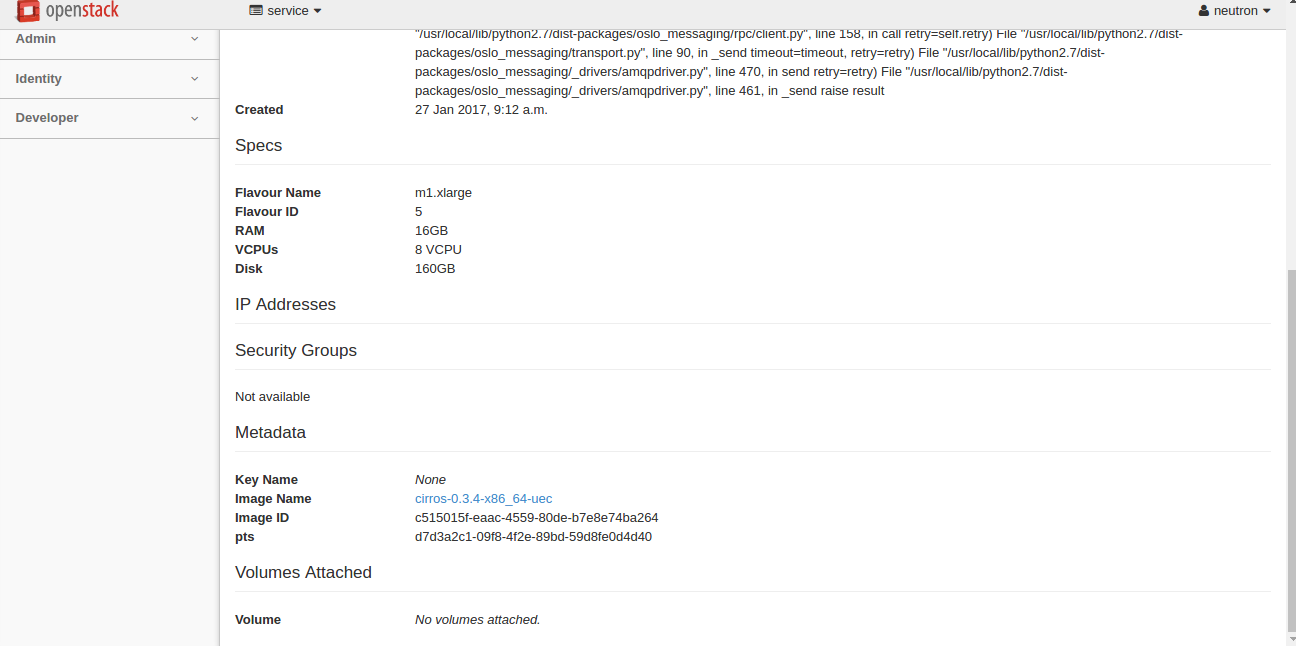This screenshot has width=1296, height=646.
Task: Expand the Developer sidebar panel
Action: pyautogui.click(x=109, y=118)
